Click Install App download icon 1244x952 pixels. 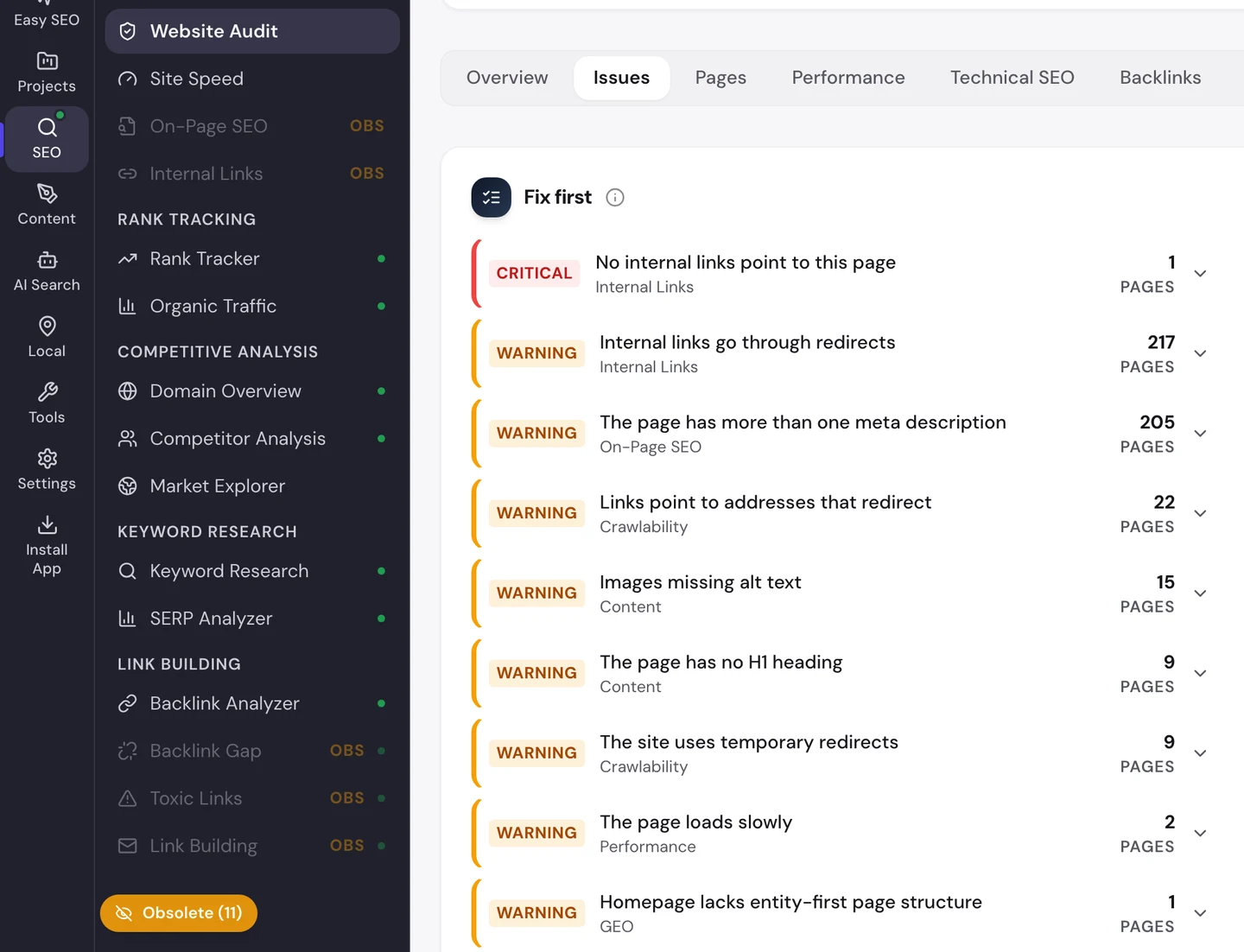(x=47, y=524)
